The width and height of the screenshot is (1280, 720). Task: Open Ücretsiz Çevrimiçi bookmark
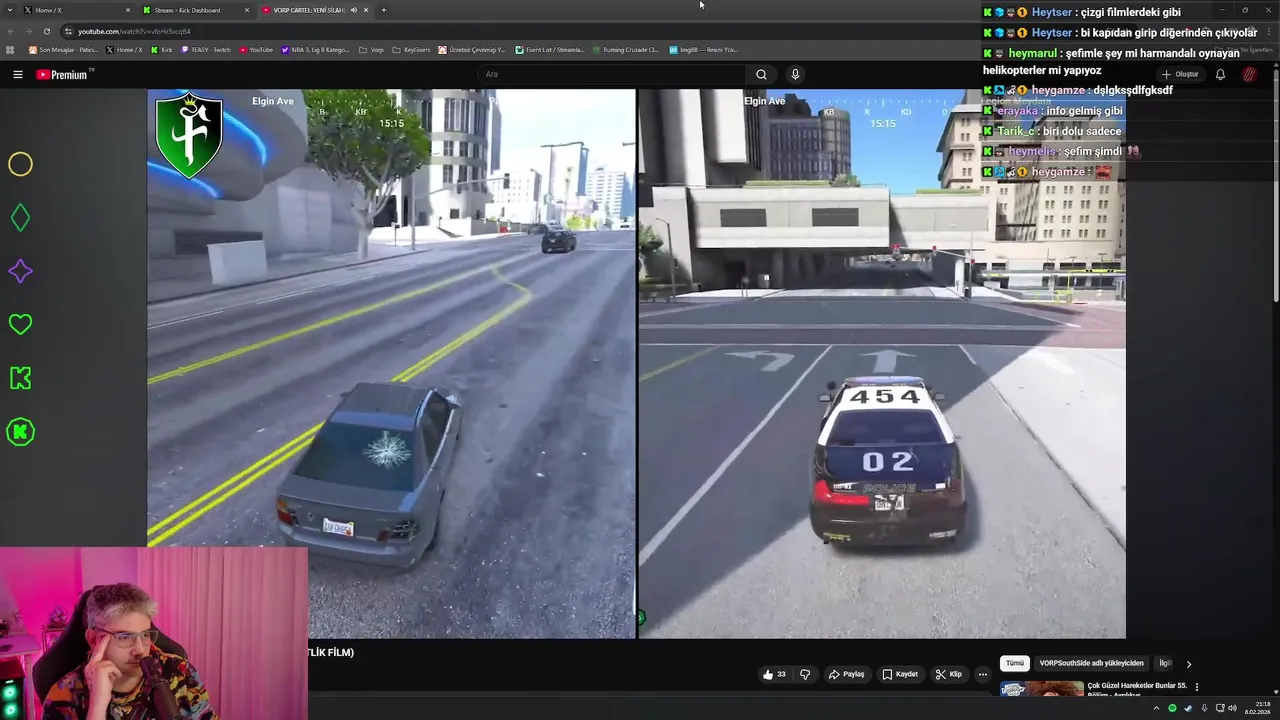472,49
